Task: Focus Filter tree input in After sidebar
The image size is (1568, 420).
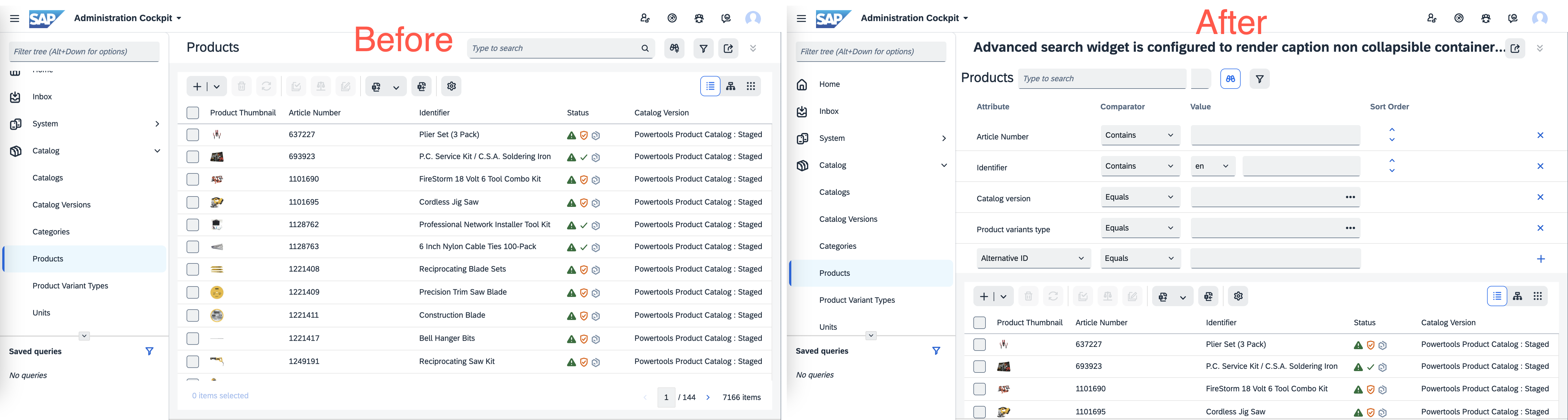Action: pyautogui.click(x=871, y=52)
